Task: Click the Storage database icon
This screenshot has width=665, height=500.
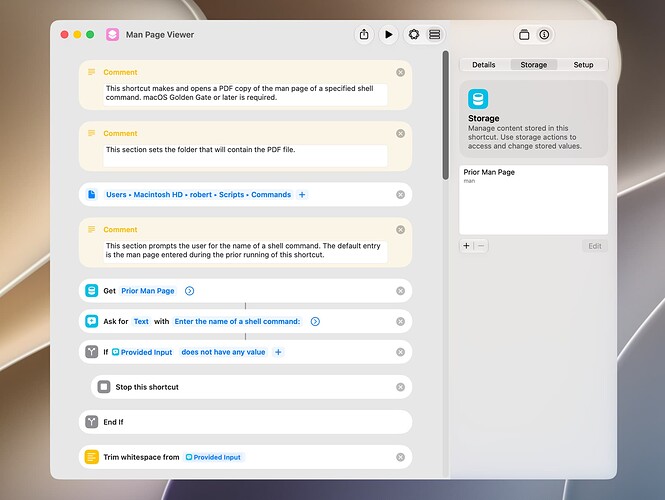Action: (x=478, y=99)
